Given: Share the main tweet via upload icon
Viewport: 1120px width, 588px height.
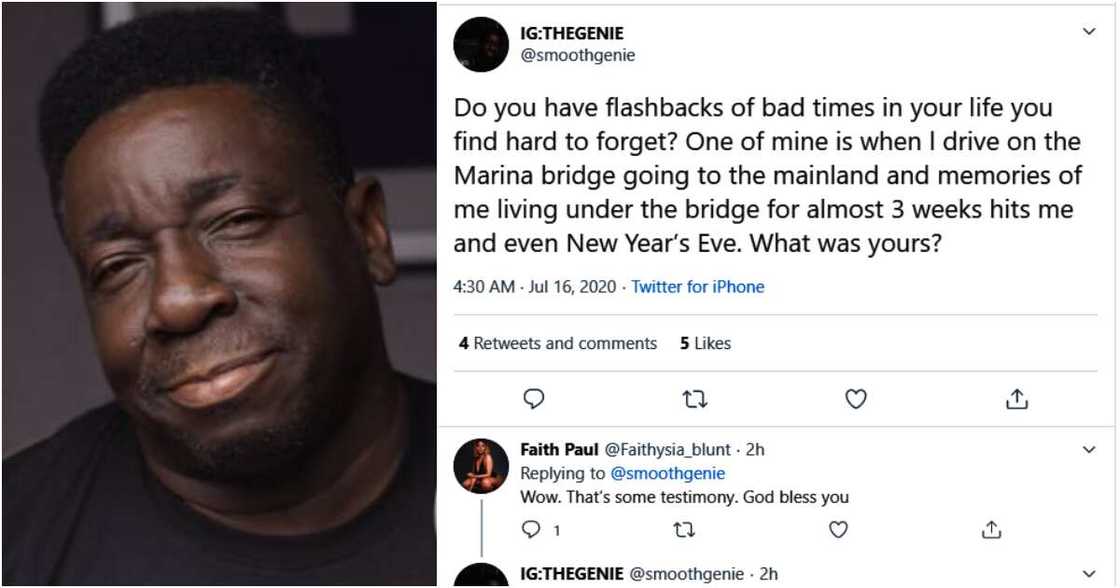Looking at the screenshot, I should [x=1016, y=399].
